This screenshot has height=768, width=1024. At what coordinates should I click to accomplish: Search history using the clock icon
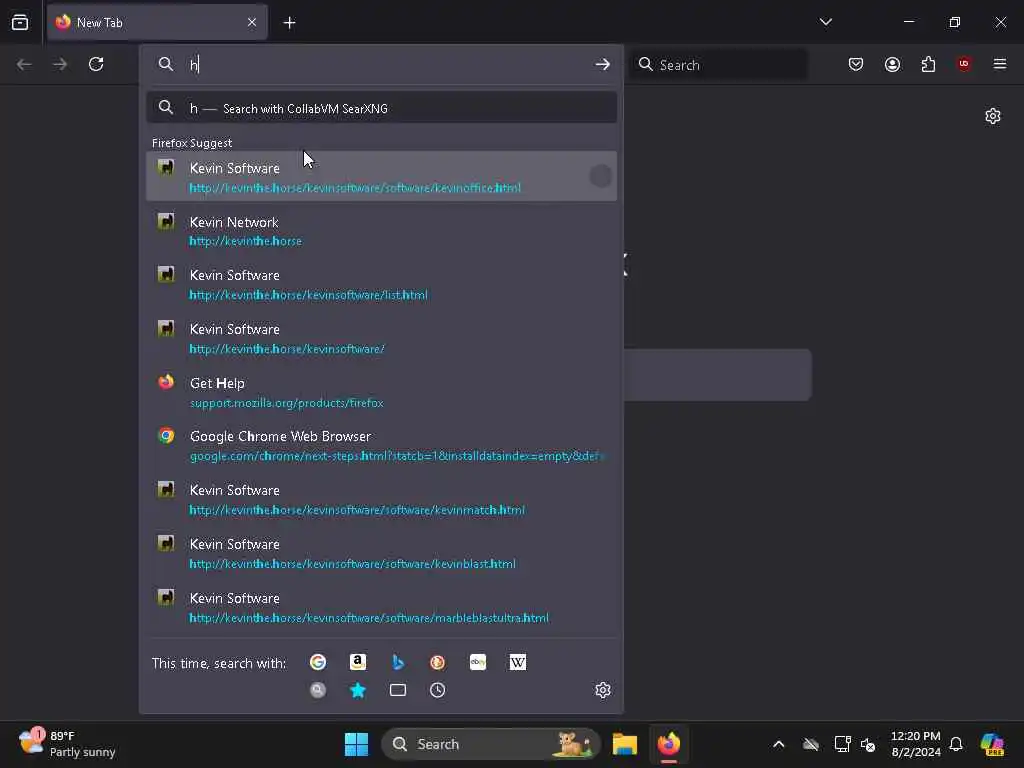coord(438,690)
